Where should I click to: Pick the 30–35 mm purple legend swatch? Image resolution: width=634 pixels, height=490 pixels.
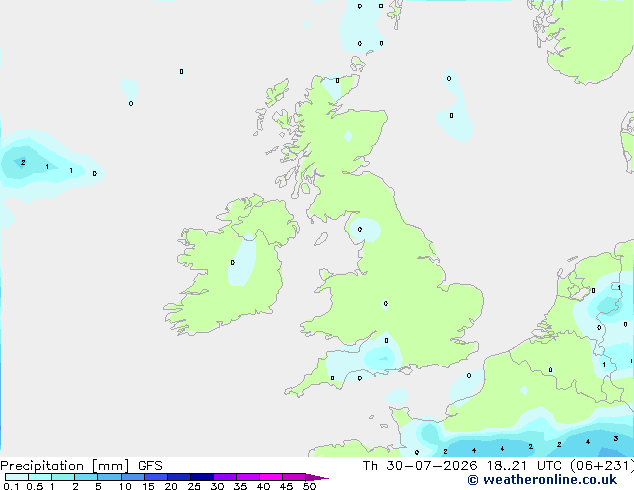tap(224, 477)
